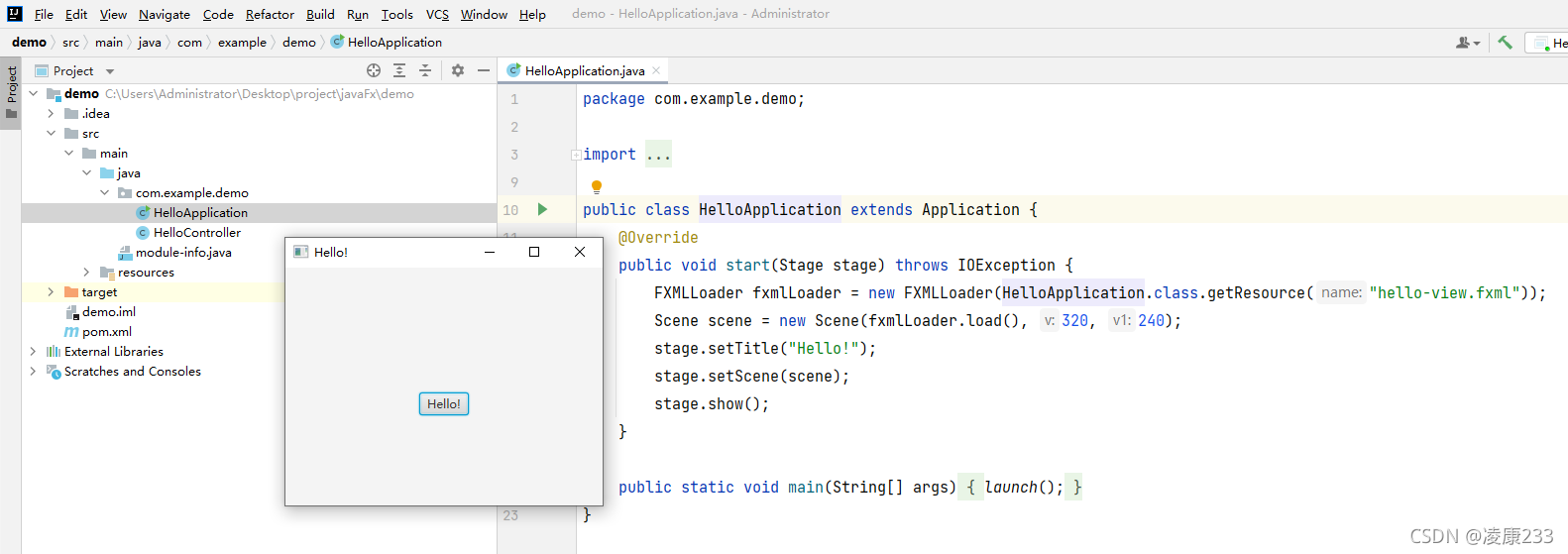Close the HelloApplication.java editor tab
This screenshot has width=1568, height=554.
click(x=656, y=70)
